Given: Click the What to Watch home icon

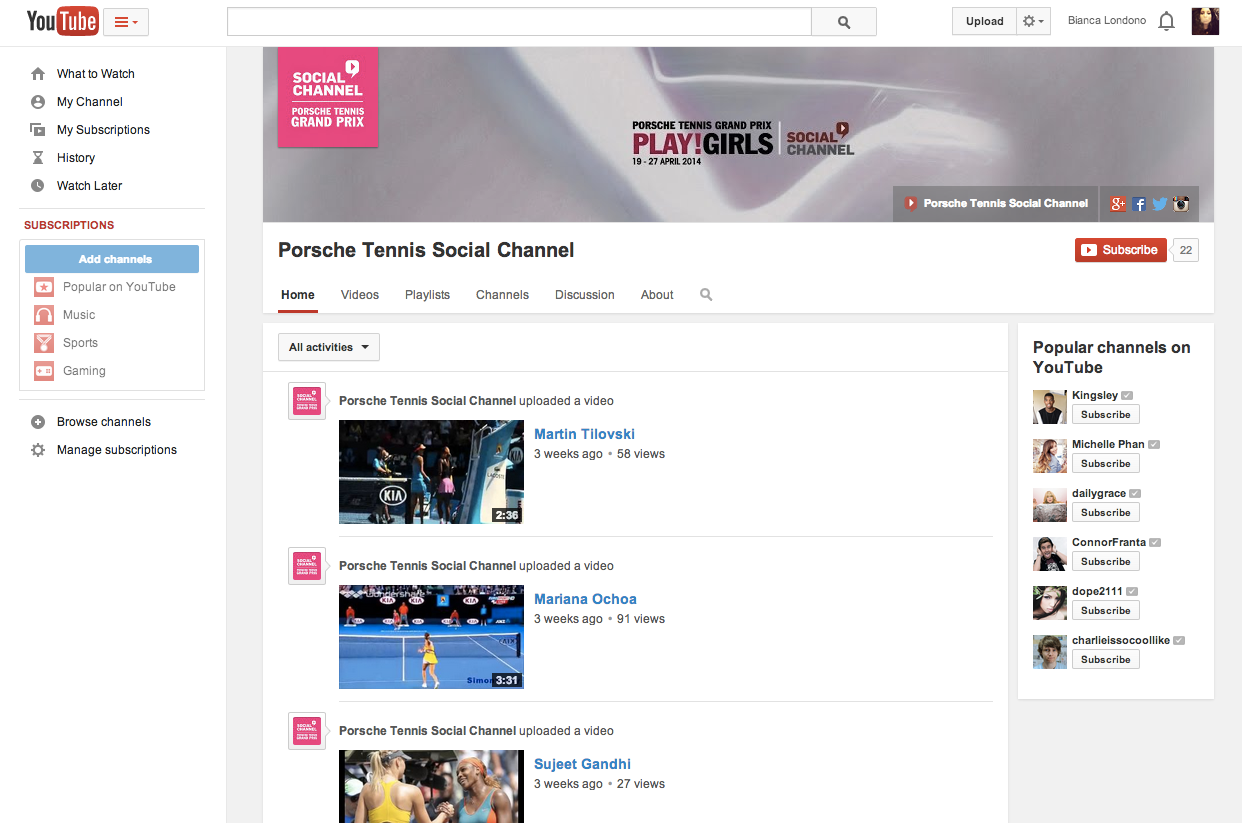Looking at the screenshot, I should [38, 74].
